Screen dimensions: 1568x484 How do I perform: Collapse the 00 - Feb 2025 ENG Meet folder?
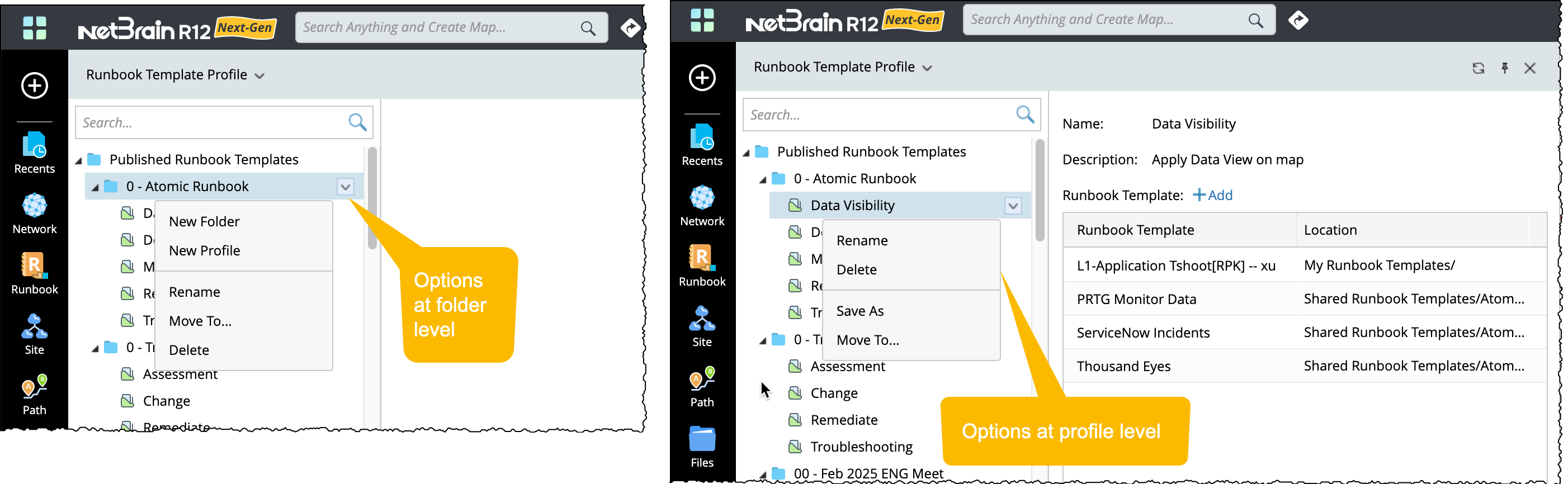(x=763, y=474)
